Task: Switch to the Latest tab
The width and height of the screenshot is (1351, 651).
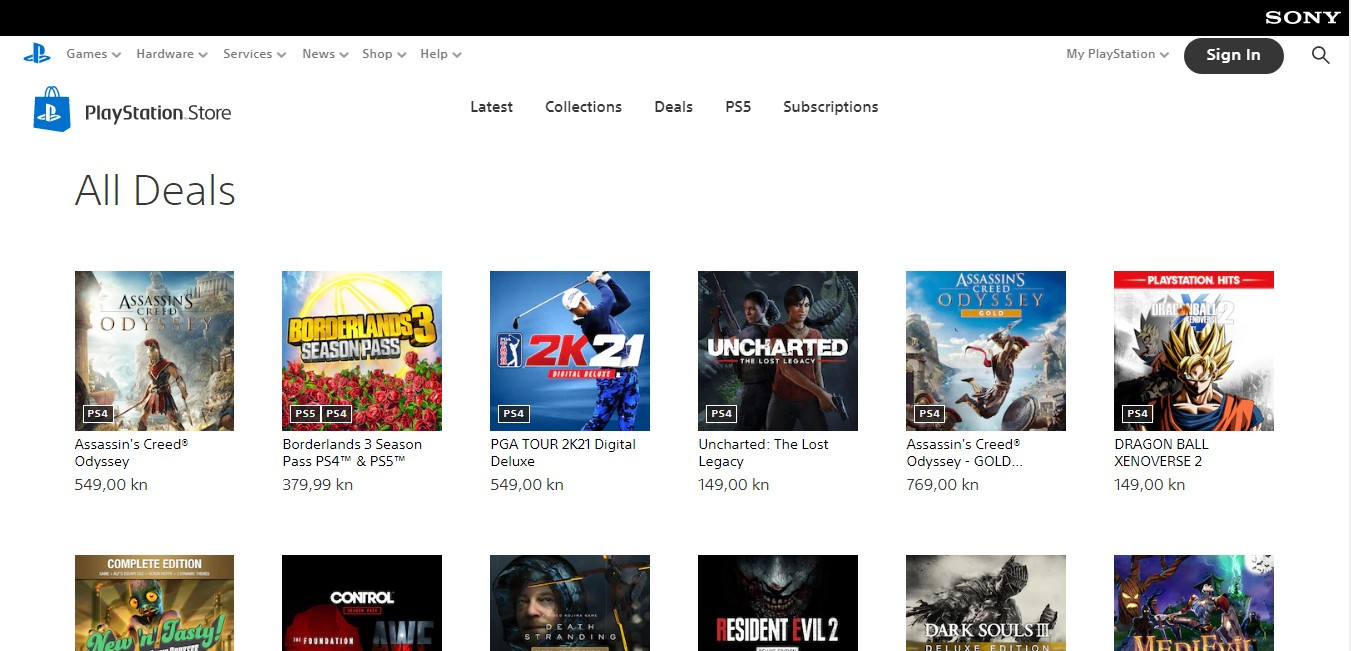Action: coord(491,107)
